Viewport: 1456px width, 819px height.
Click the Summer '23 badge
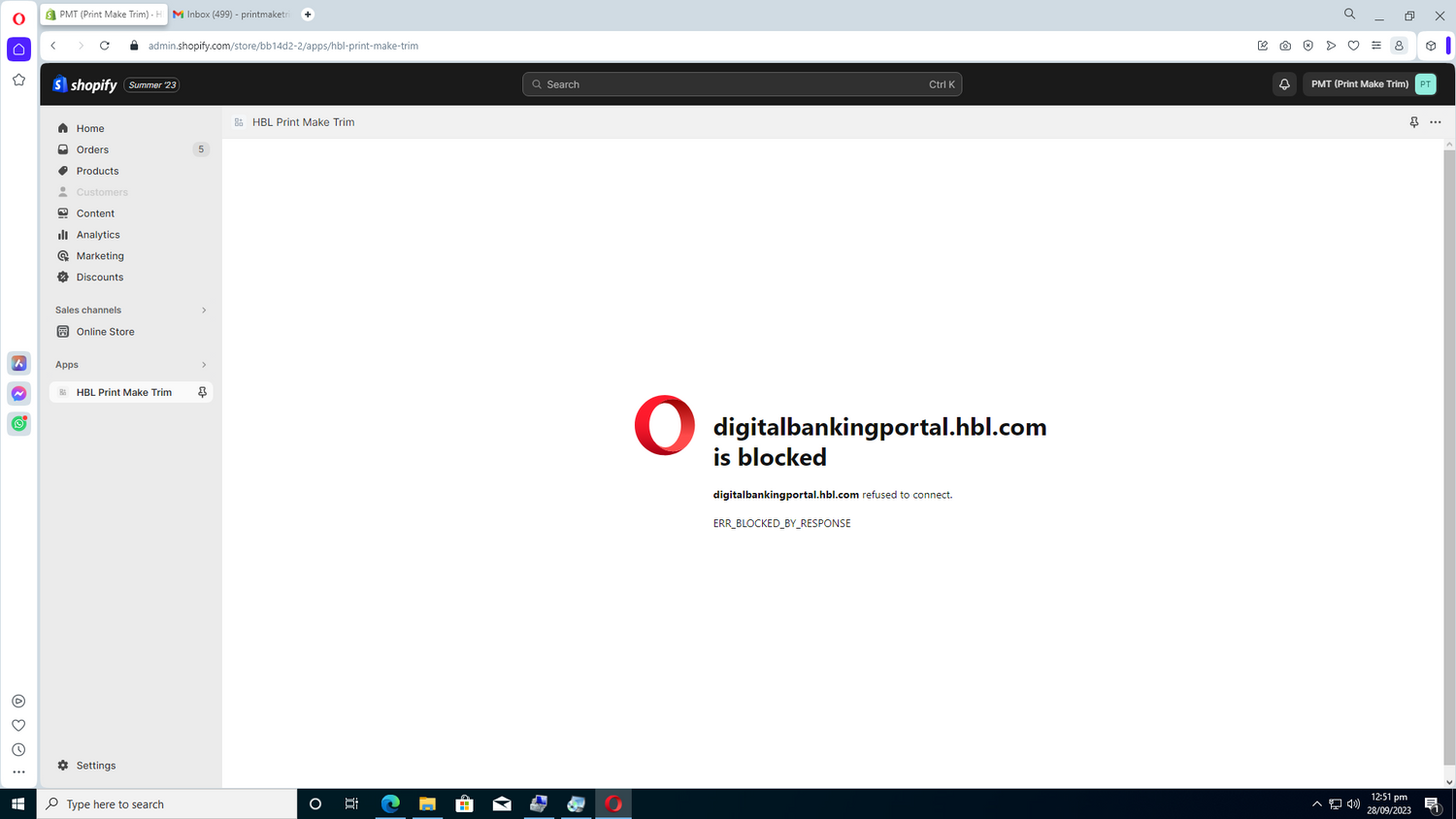click(x=152, y=85)
